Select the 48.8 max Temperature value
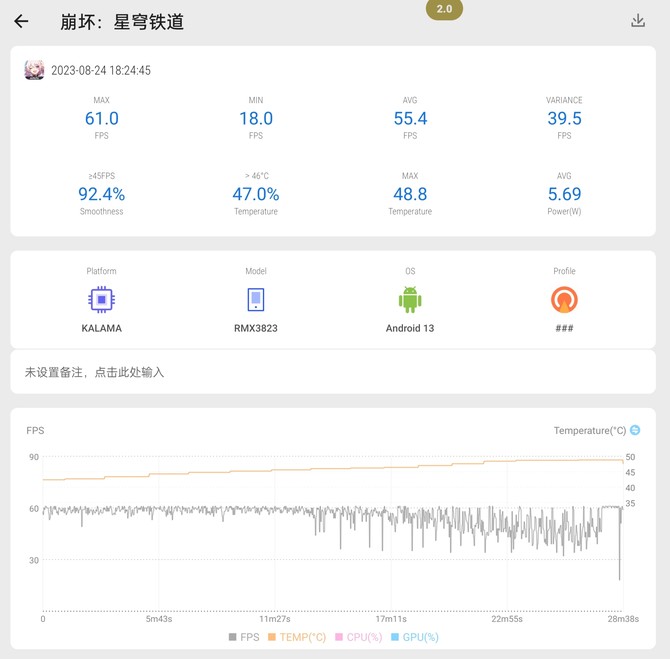 [410, 194]
